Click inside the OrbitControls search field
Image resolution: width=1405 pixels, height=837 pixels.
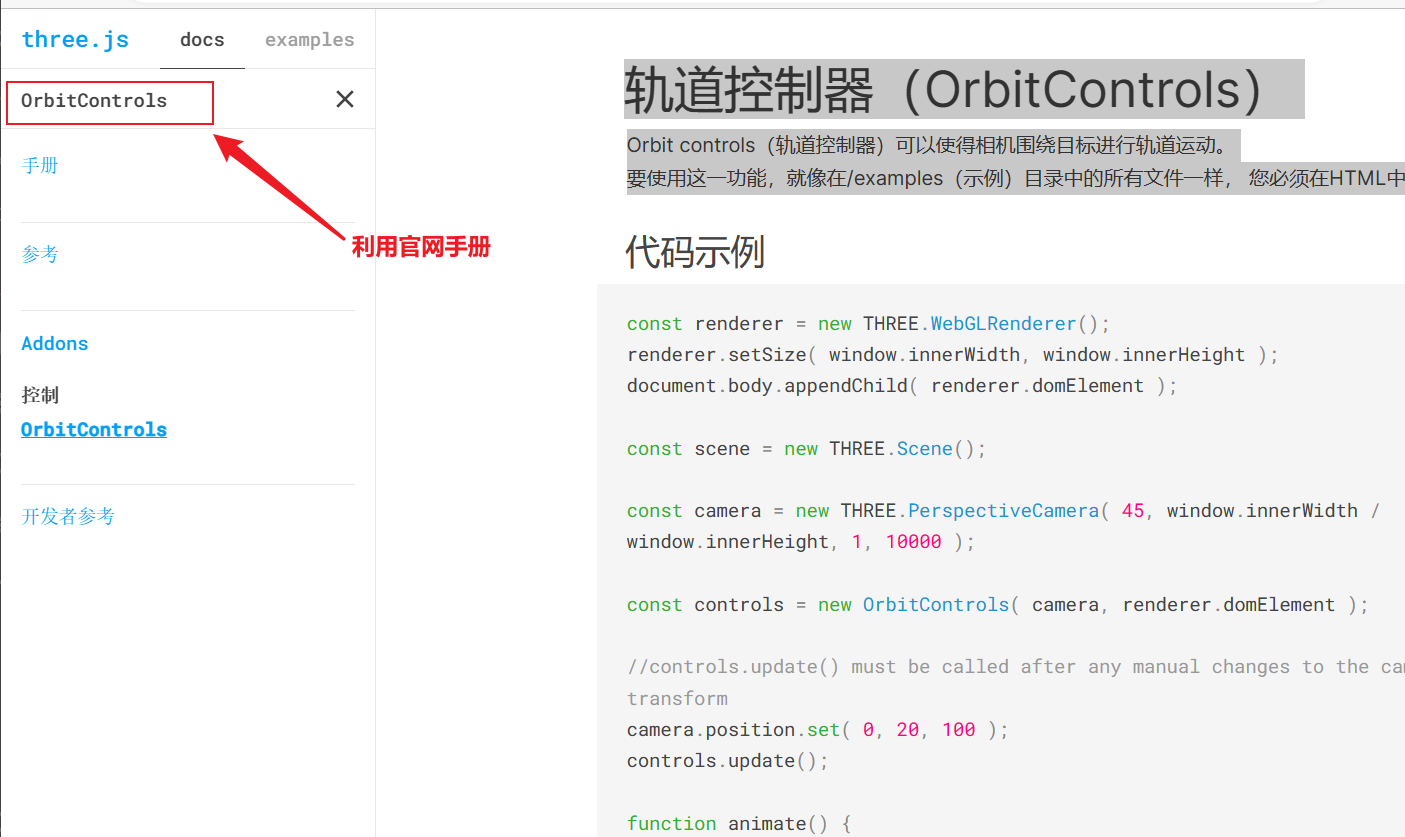tap(110, 101)
